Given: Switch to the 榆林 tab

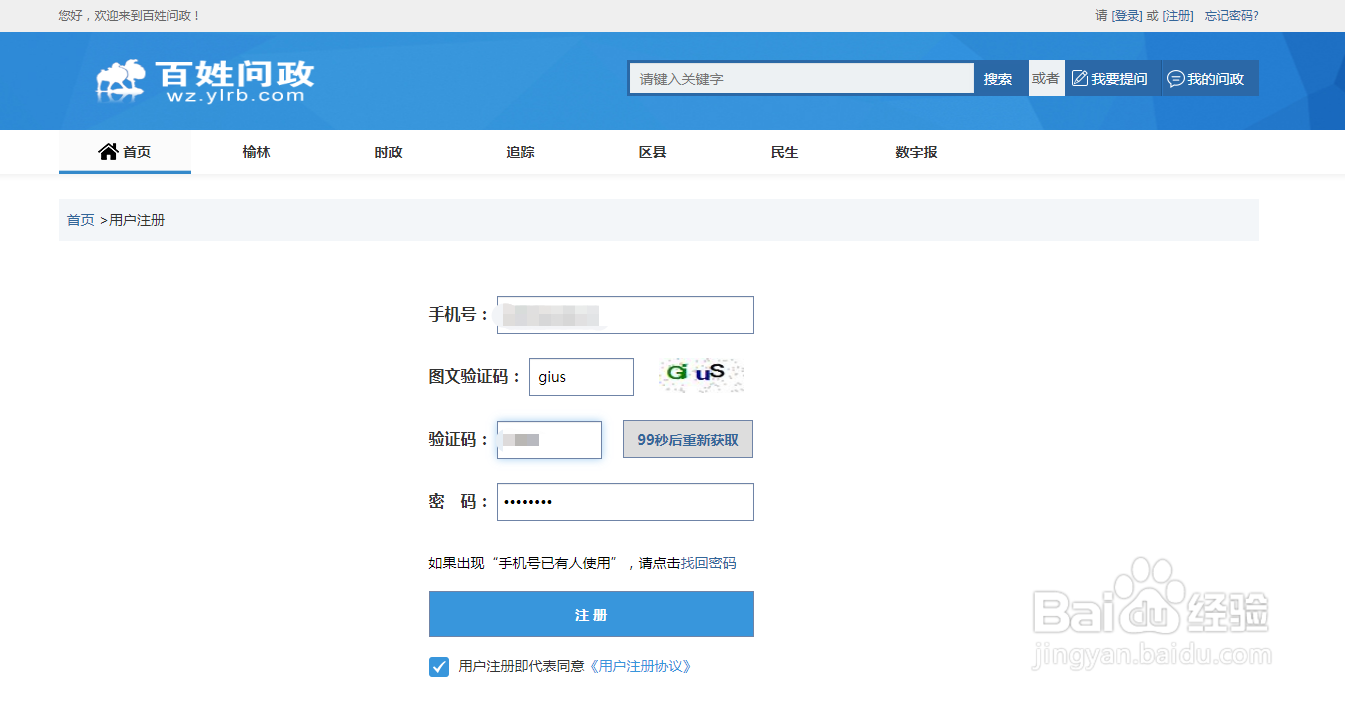Looking at the screenshot, I should click(x=256, y=152).
